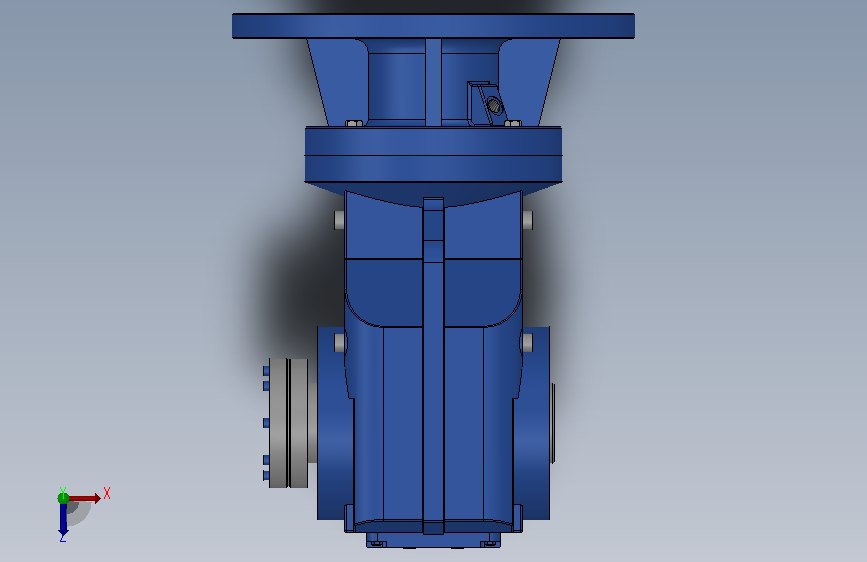Select the vertical center rib on the gearbox housing
The image size is (867, 562).
434,365
